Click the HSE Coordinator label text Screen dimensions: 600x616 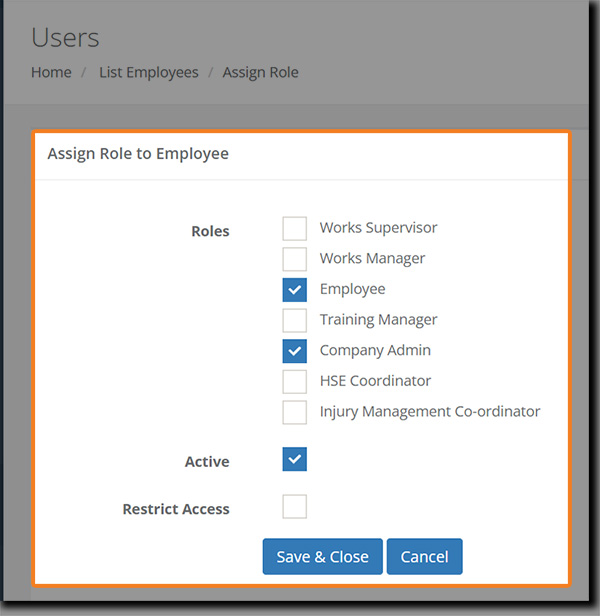375,381
